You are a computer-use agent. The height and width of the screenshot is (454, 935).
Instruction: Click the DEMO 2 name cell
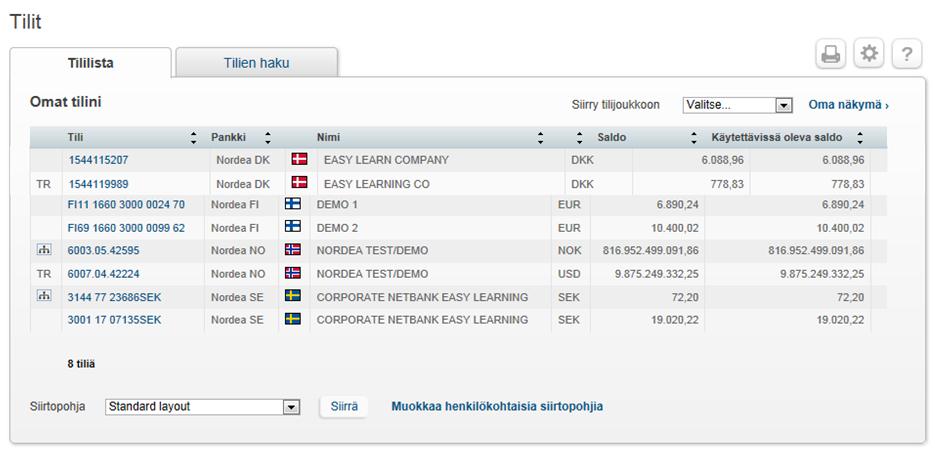338,228
